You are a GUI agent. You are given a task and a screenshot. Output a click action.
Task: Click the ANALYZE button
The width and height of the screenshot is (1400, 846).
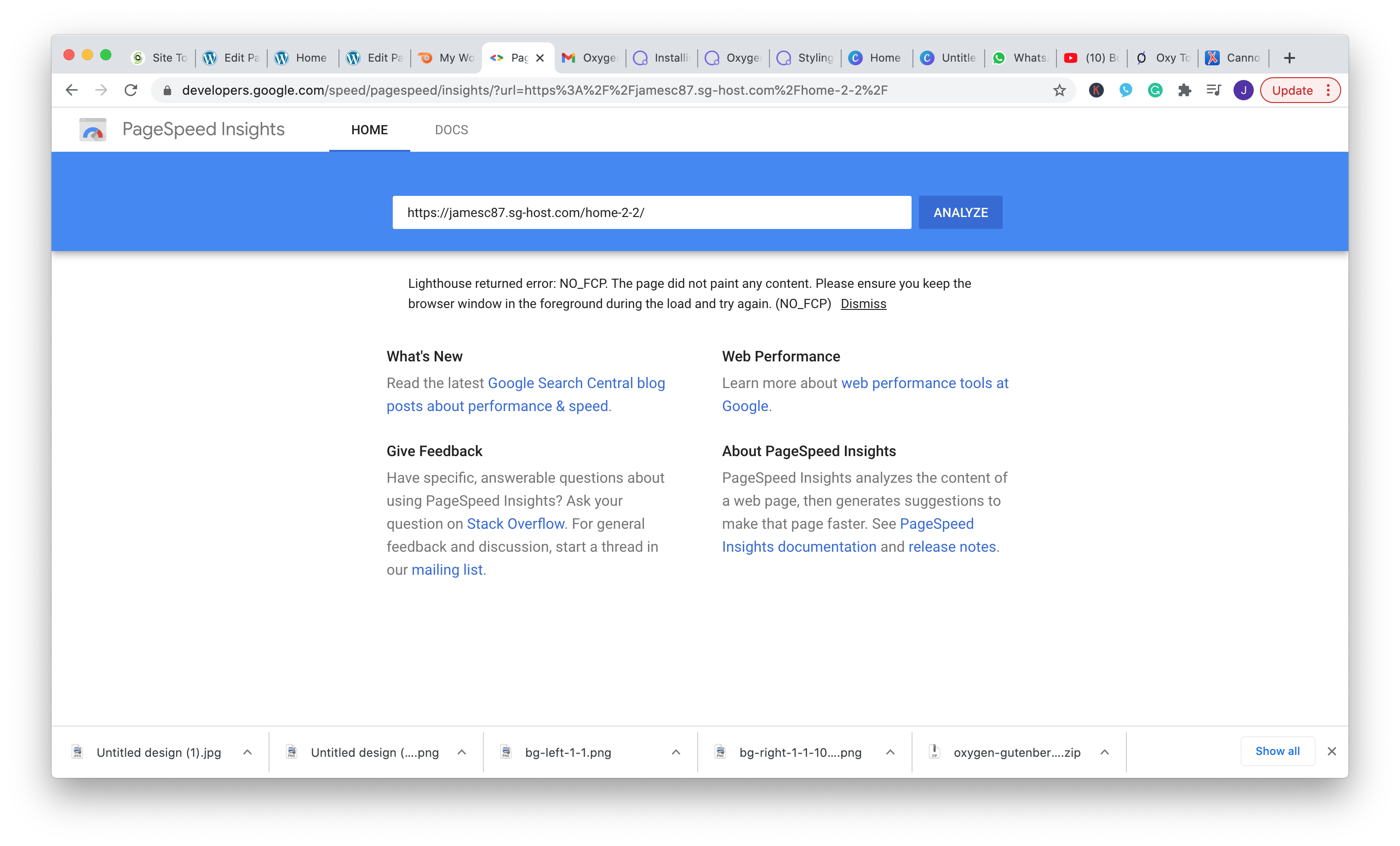[x=960, y=212]
